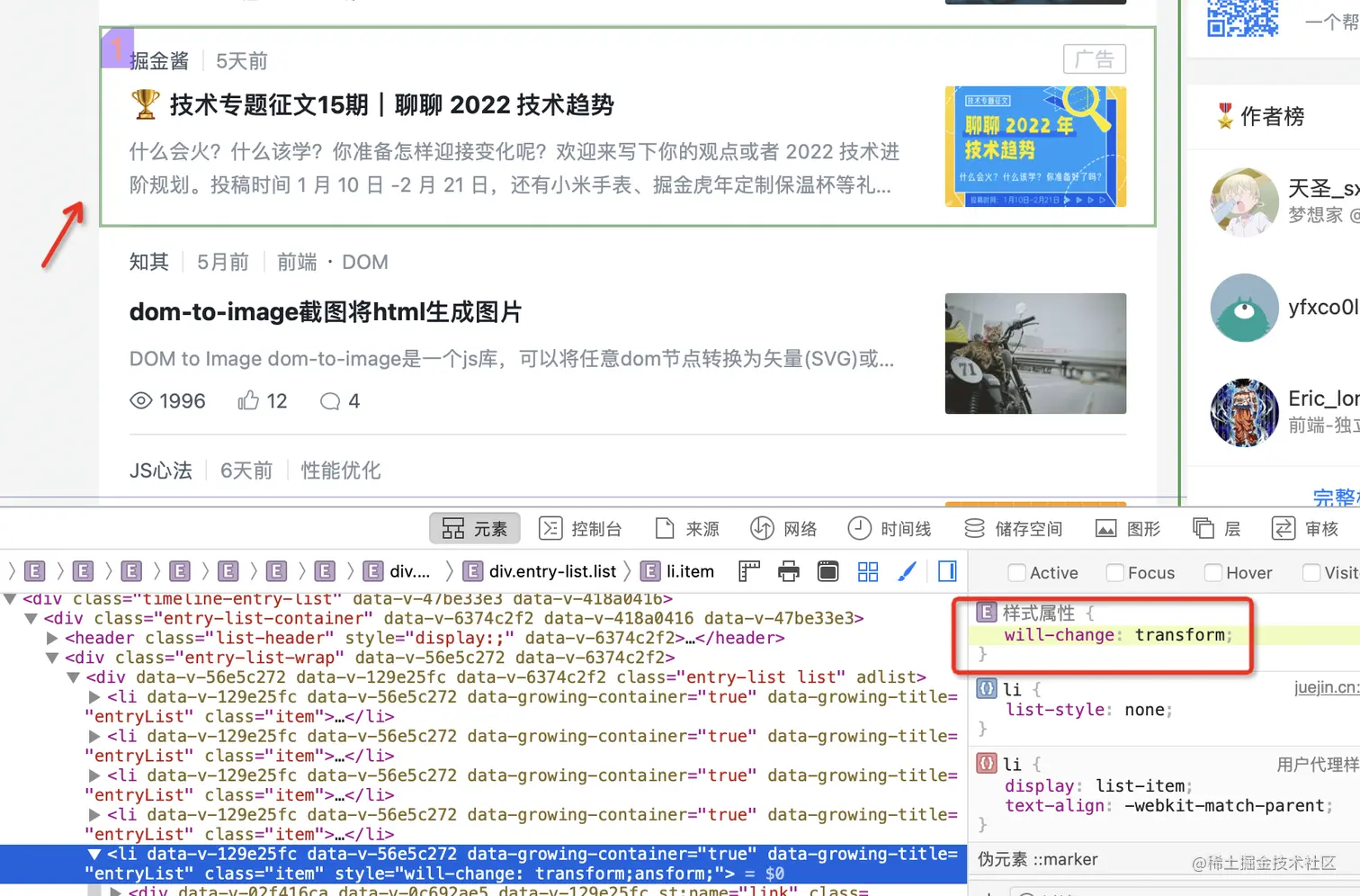1360x896 pixels.
Task: Expand the header list-header node
Action: tap(53, 639)
